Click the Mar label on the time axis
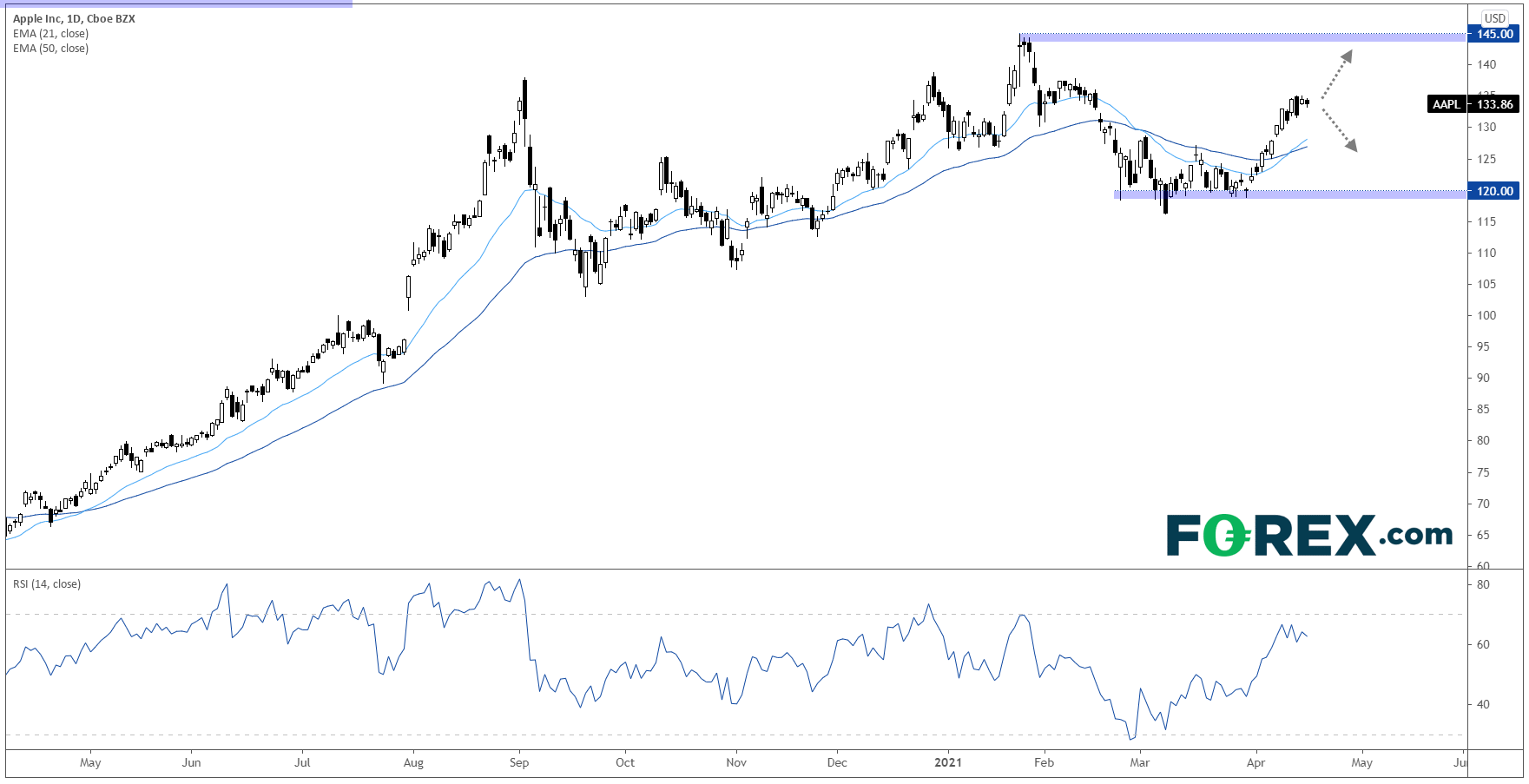 pyautogui.click(x=1140, y=762)
